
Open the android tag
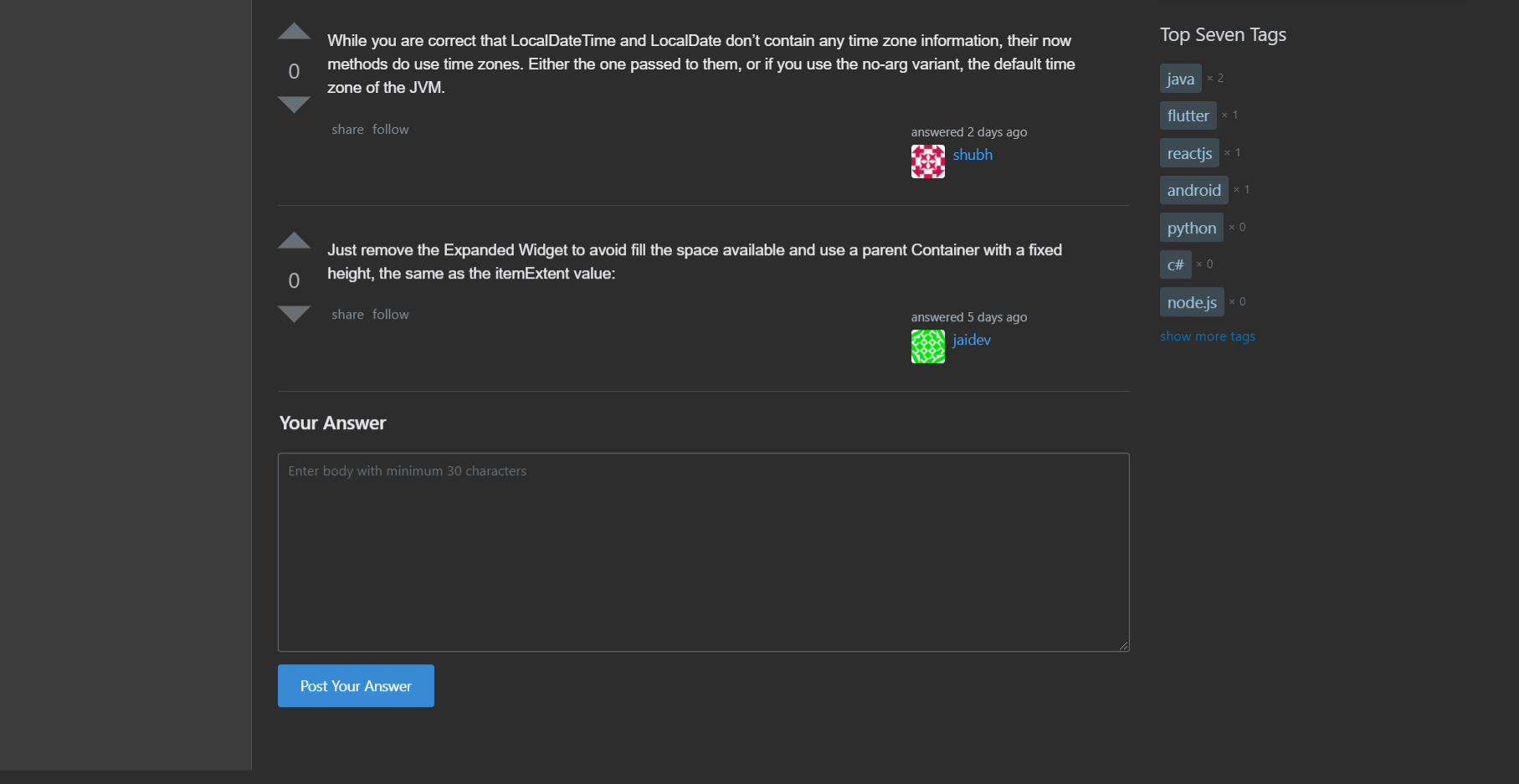[1193, 190]
